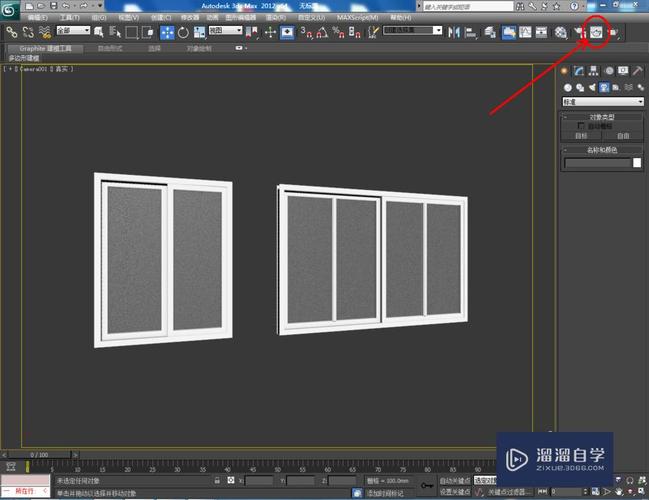This screenshot has width=649, height=500.
Task: Click the 0 / 100 time slider
Action: pos(39,454)
